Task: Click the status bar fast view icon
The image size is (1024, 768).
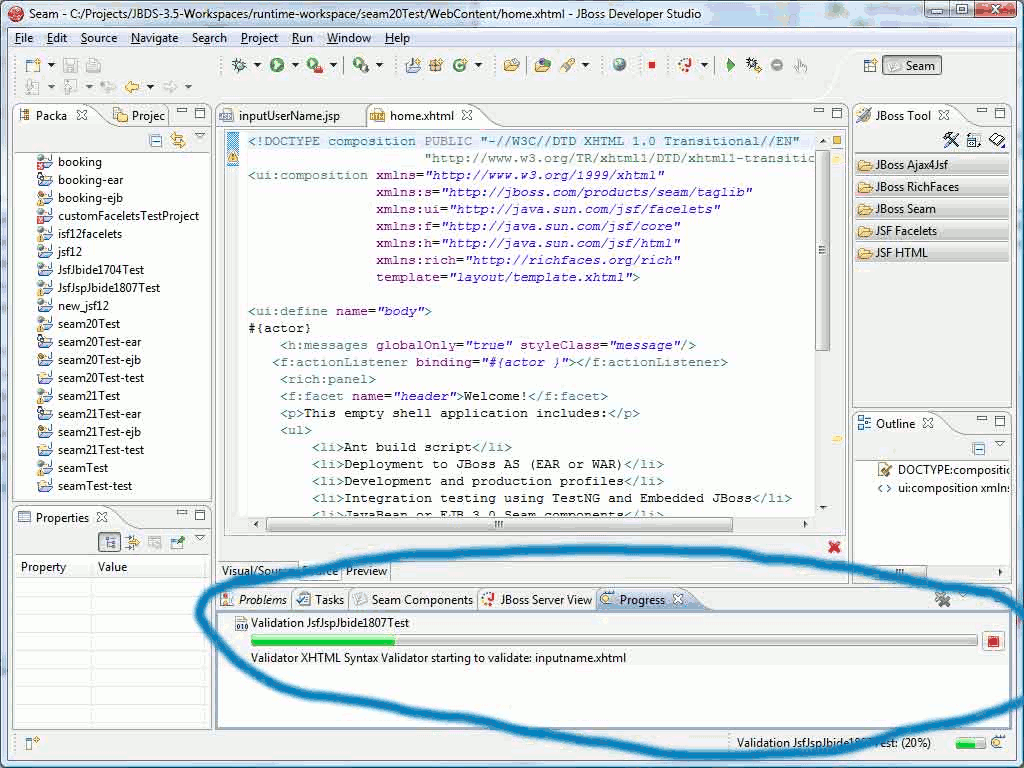Action: pos(32,743)
